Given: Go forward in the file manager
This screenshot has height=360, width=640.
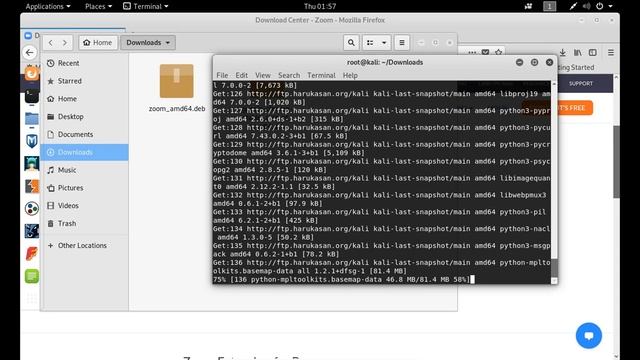Looking at the screenshot, I should pyautogui.click(x=65, y=42).
